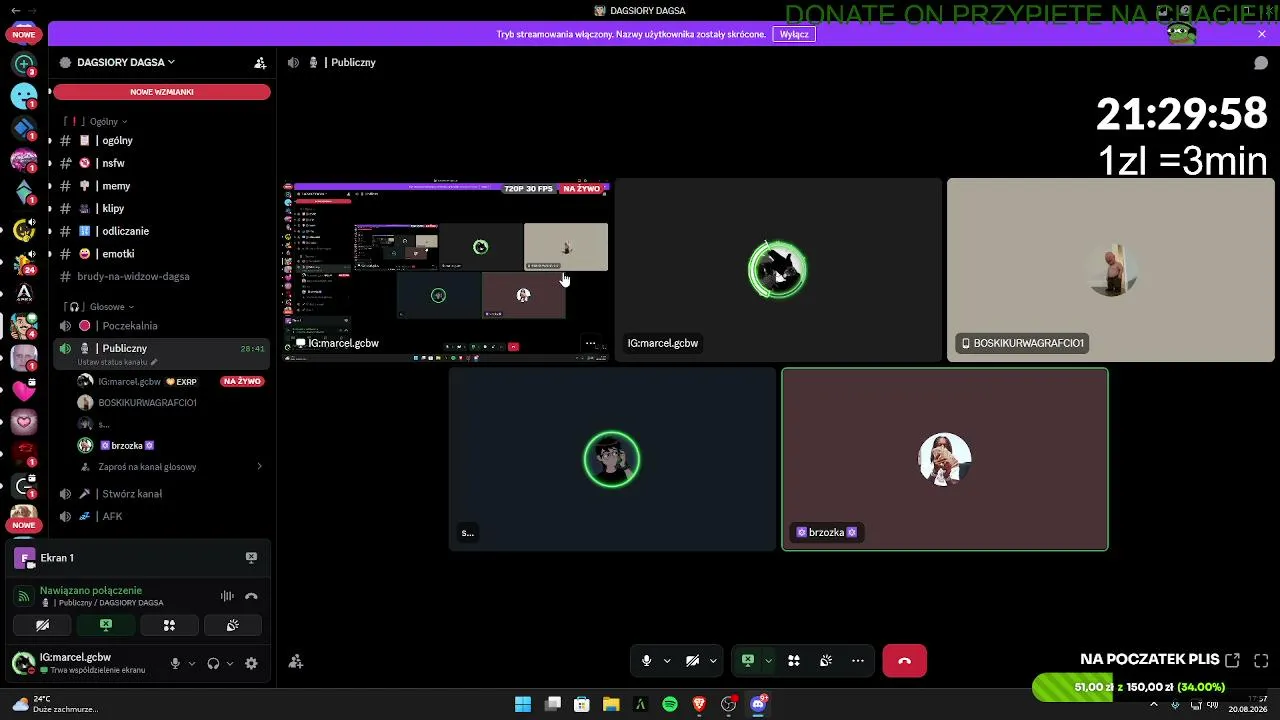Viewport: 1280px width, 720px height.
Task: Click the friends invite icon below the video grid
Action: 296,661
